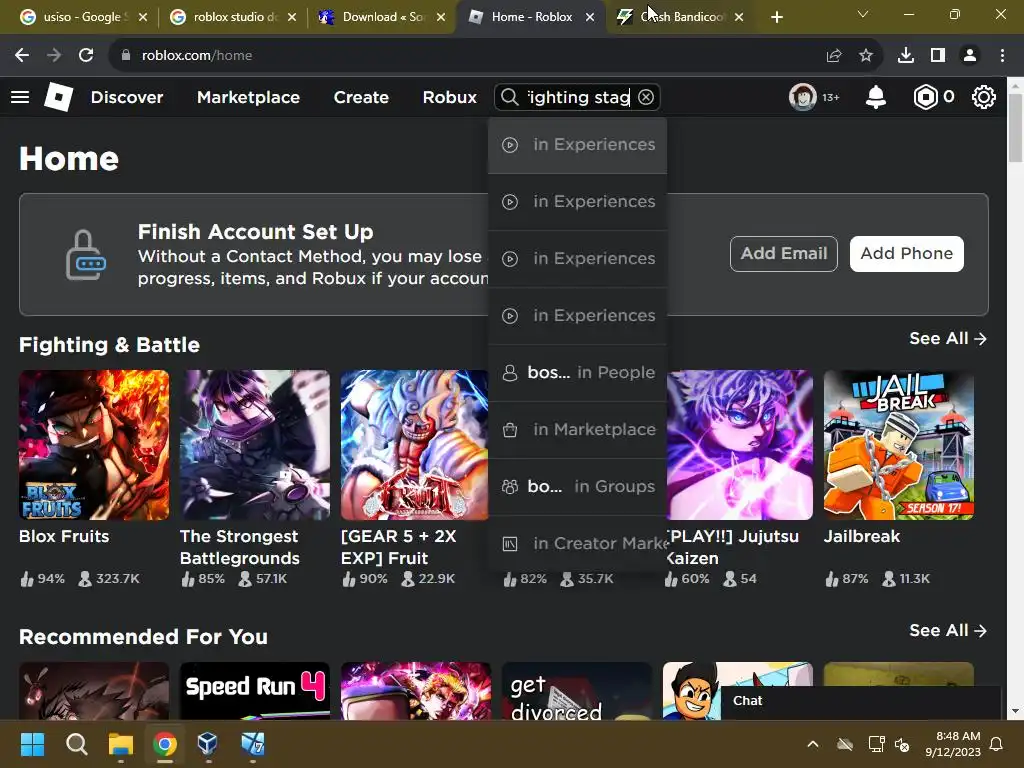
Task: Open the tab search dropdown arrow
Action: coord(863,14)
